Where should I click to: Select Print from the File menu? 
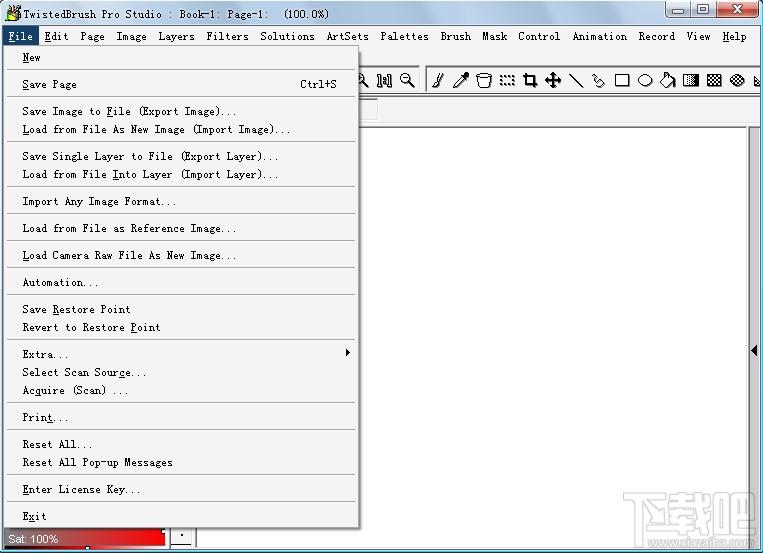[181, 418]
